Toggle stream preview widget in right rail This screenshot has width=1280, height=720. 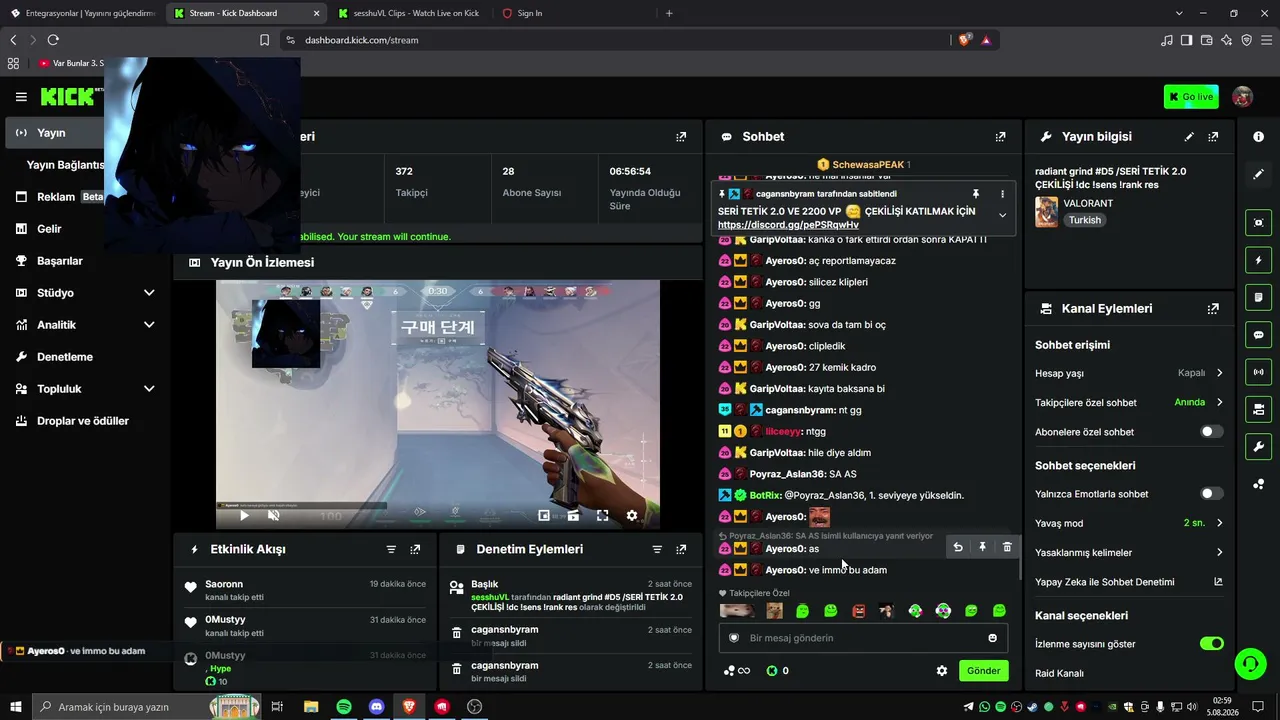coord(1258,223)
